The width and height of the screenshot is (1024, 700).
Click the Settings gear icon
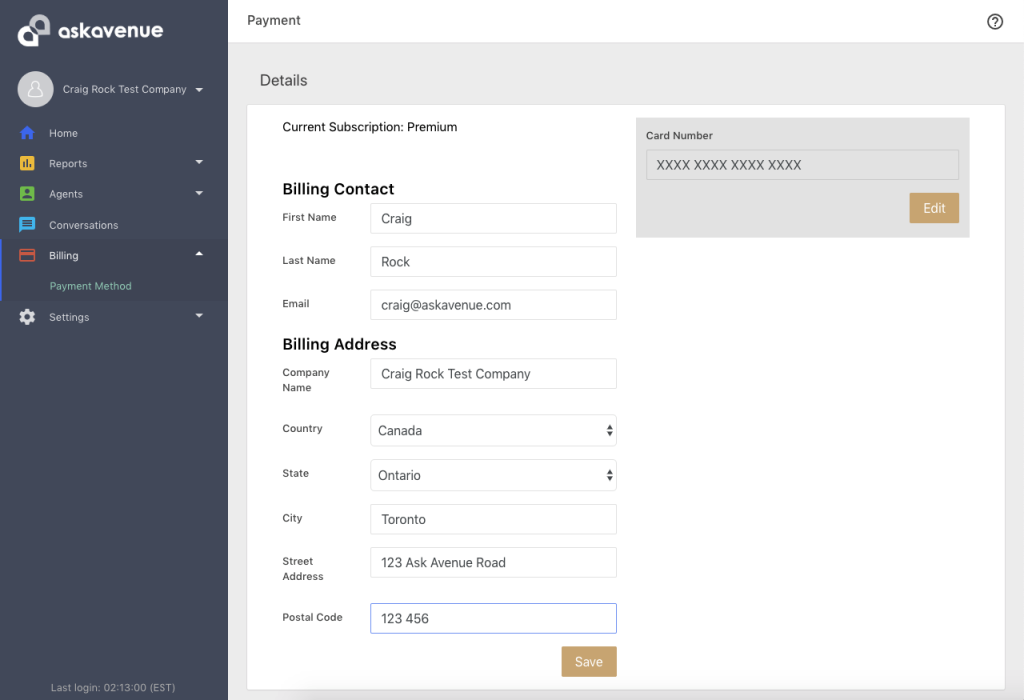click(27, 317)
